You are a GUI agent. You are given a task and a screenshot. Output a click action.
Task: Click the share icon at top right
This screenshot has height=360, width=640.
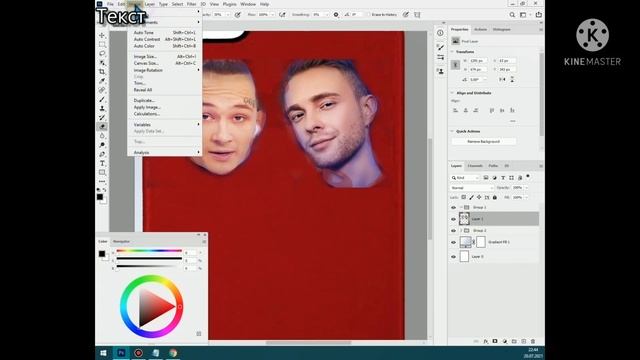[x=539, y=15]
